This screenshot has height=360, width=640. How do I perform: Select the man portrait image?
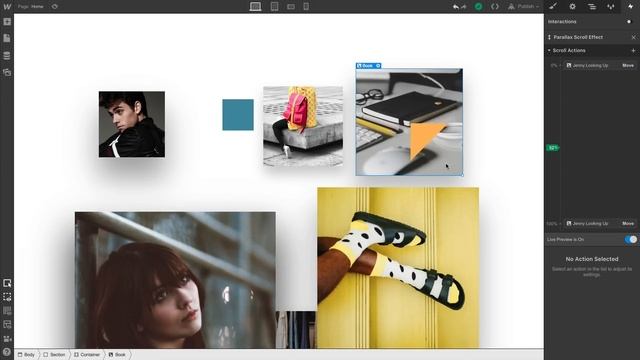coord(132,124)
